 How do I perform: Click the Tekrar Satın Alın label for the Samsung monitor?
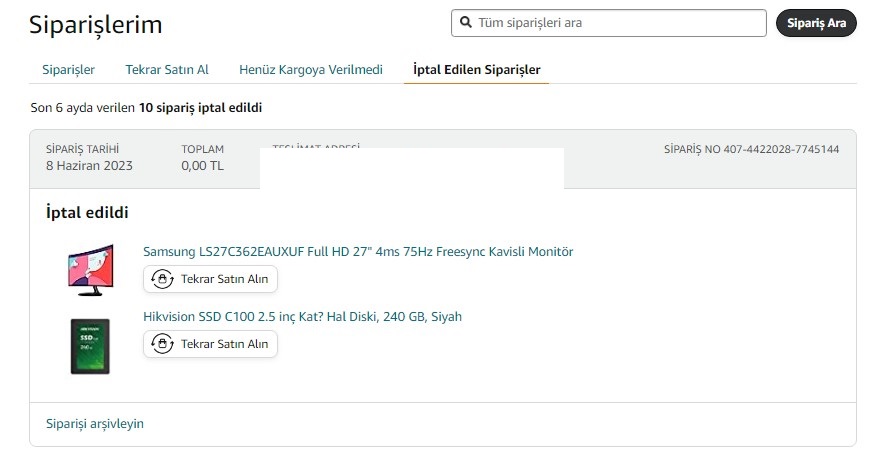[x=224, y=279]
